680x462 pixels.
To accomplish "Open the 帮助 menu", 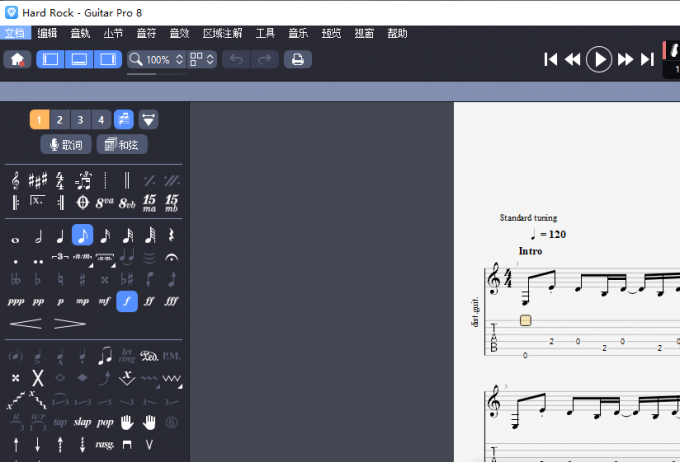I will 397,33.
